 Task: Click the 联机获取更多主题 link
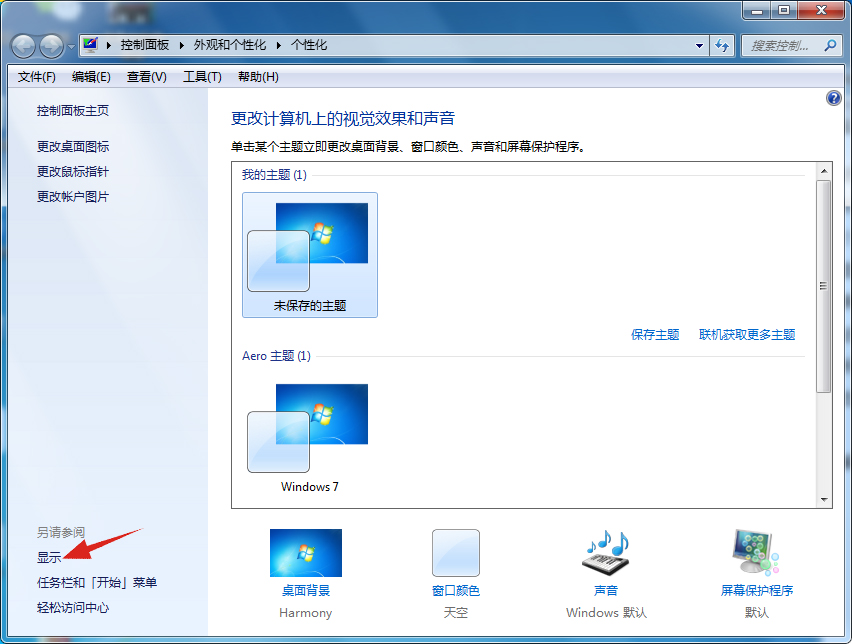pos(747,335)
